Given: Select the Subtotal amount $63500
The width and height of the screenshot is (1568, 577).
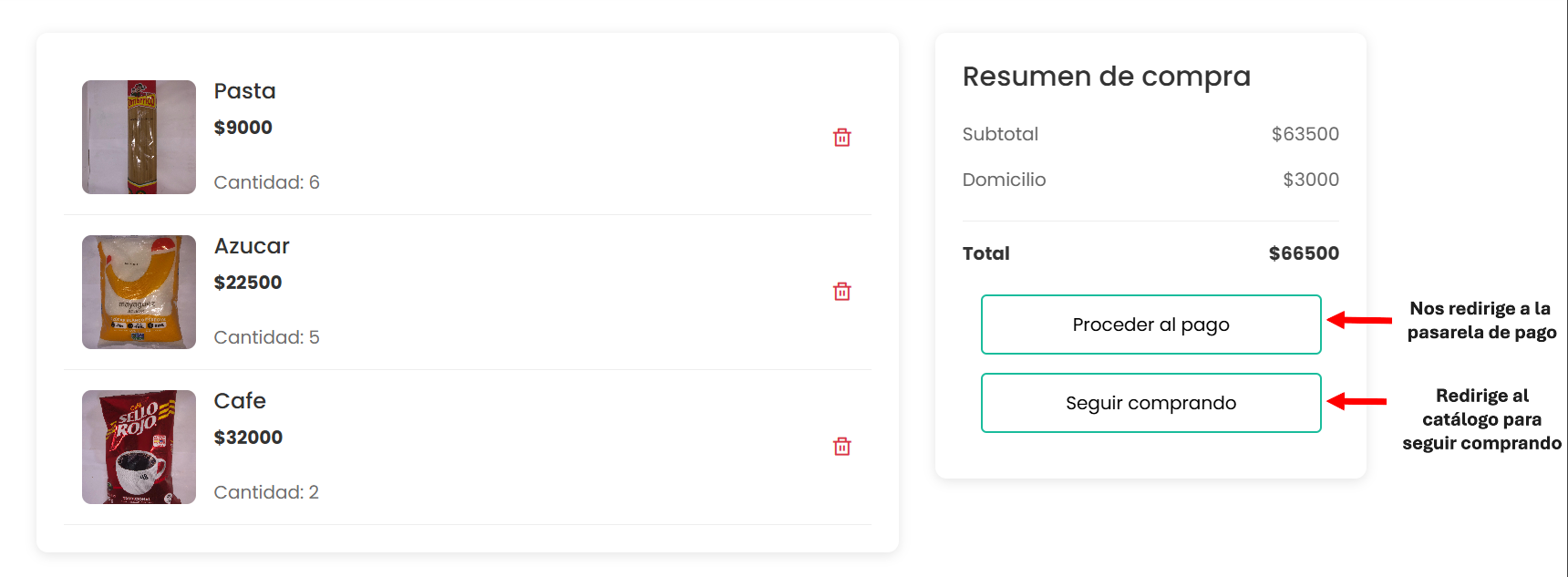Looking at the screenshot, I should pos(1305,134).
